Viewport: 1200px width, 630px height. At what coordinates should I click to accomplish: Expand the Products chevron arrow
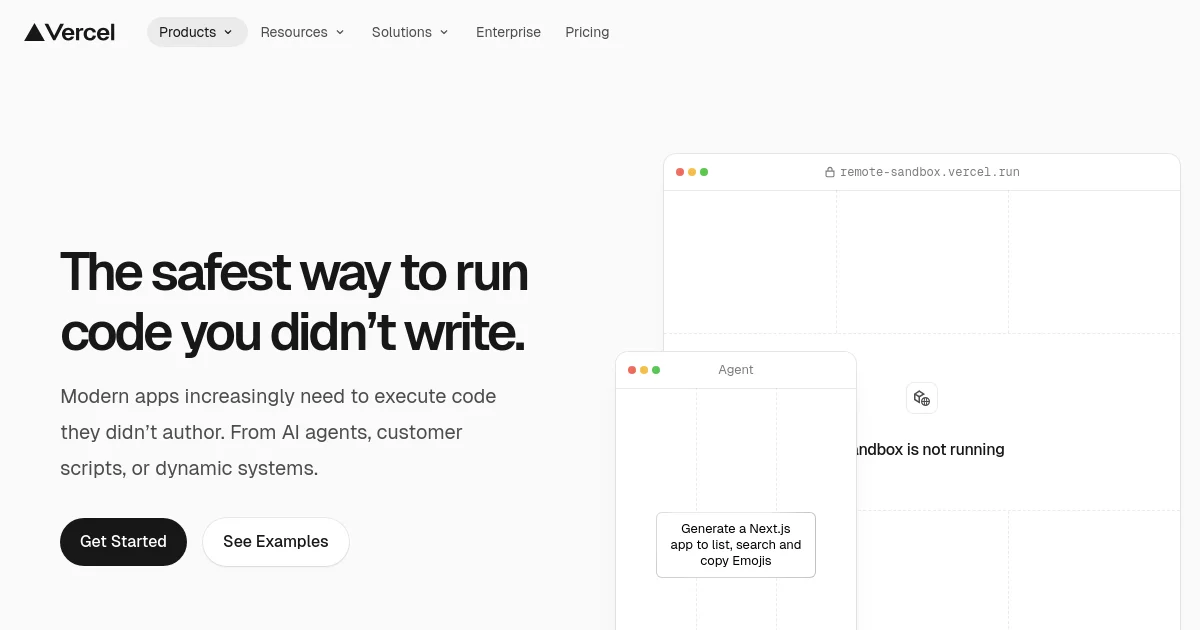click(228, 32)
